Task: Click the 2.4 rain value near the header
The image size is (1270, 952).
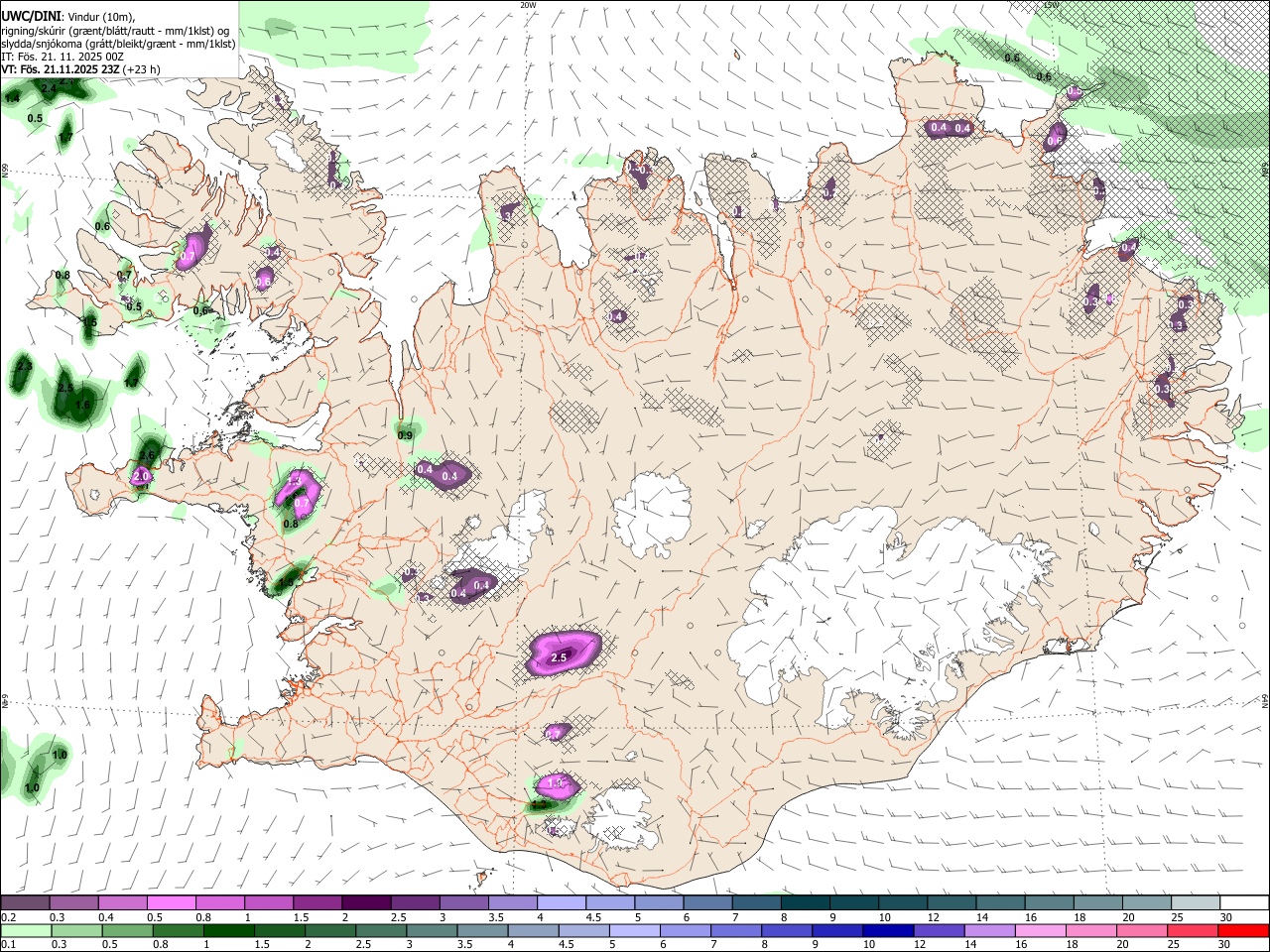Action: click(x=47, y=88)
